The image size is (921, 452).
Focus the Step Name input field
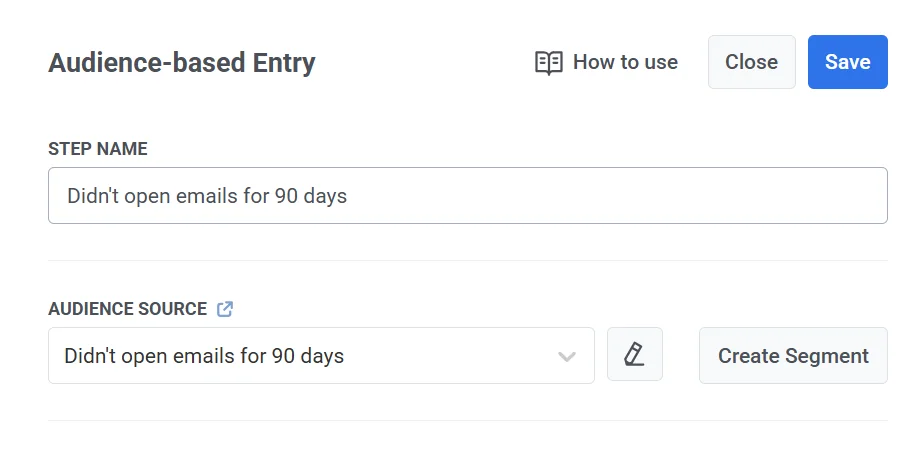pos(467,195)
